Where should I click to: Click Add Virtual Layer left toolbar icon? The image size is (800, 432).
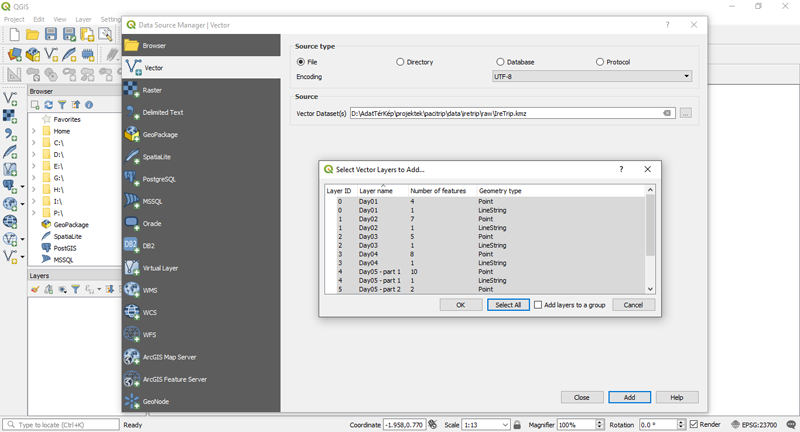pyautogui.click(x=10, y=169)
